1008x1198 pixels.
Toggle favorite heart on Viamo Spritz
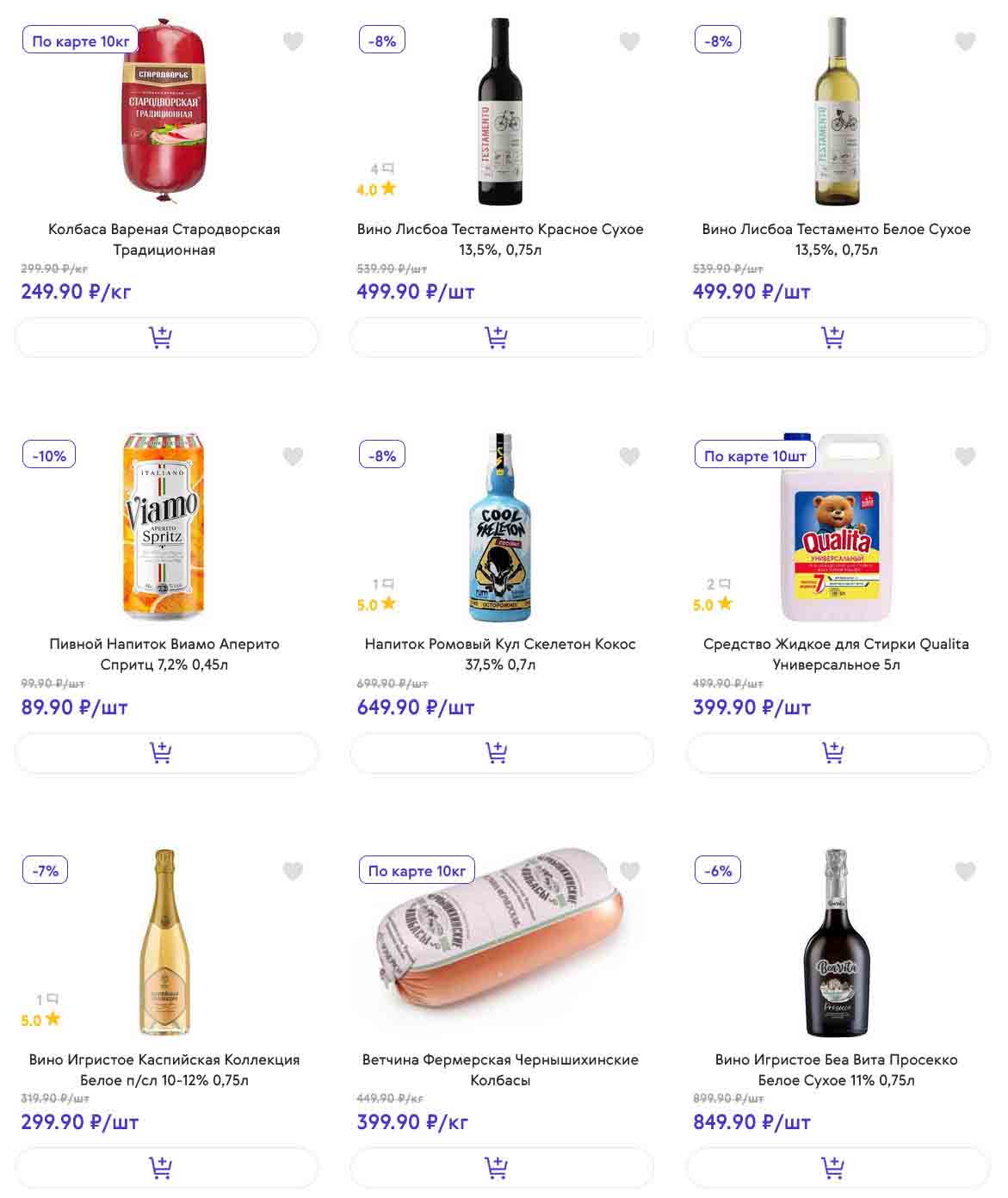tap(294, 456)
